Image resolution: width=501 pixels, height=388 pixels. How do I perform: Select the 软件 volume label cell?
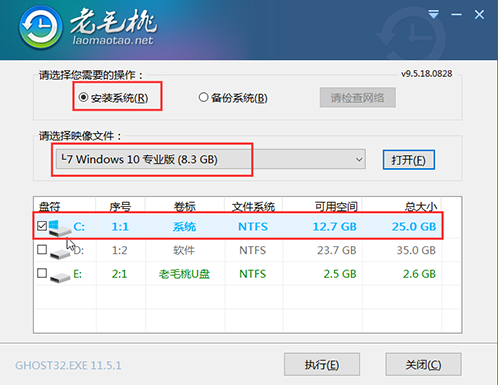point(184,250)
